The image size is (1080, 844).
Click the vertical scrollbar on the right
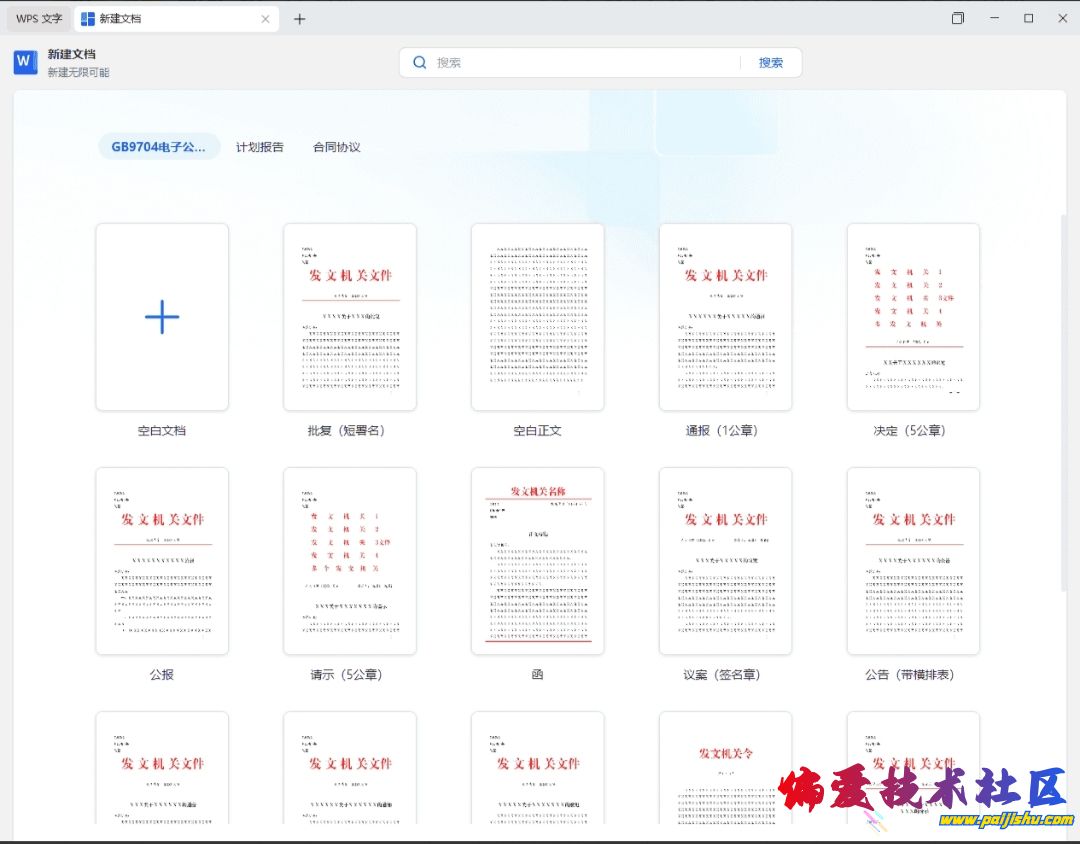[x=1063, y=400]
